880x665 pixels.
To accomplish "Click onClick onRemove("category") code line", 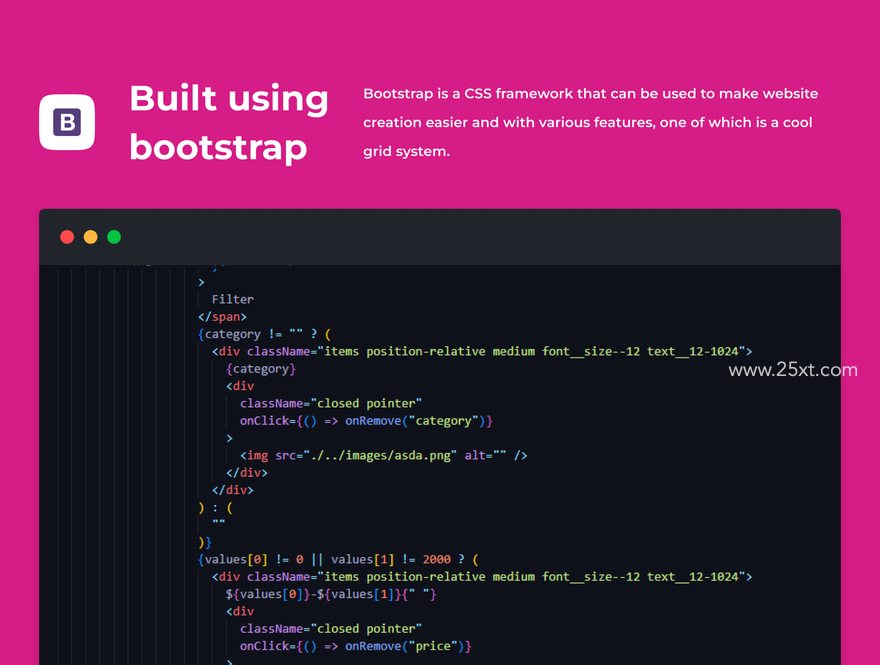I will tap(366, 421).
